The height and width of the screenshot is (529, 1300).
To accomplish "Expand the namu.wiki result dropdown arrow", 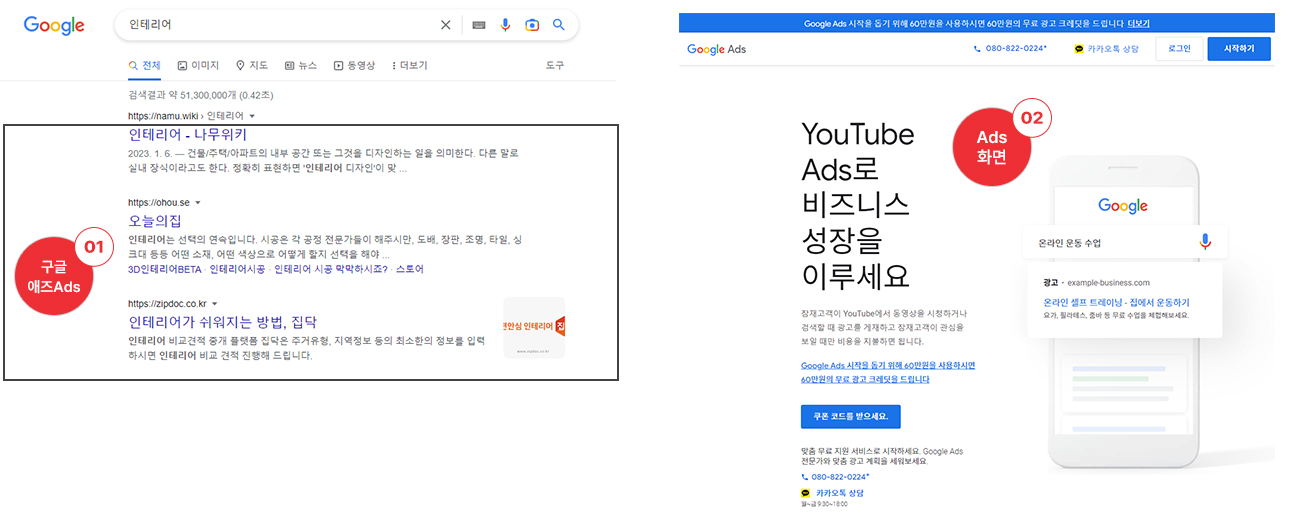I will [251, 117].
